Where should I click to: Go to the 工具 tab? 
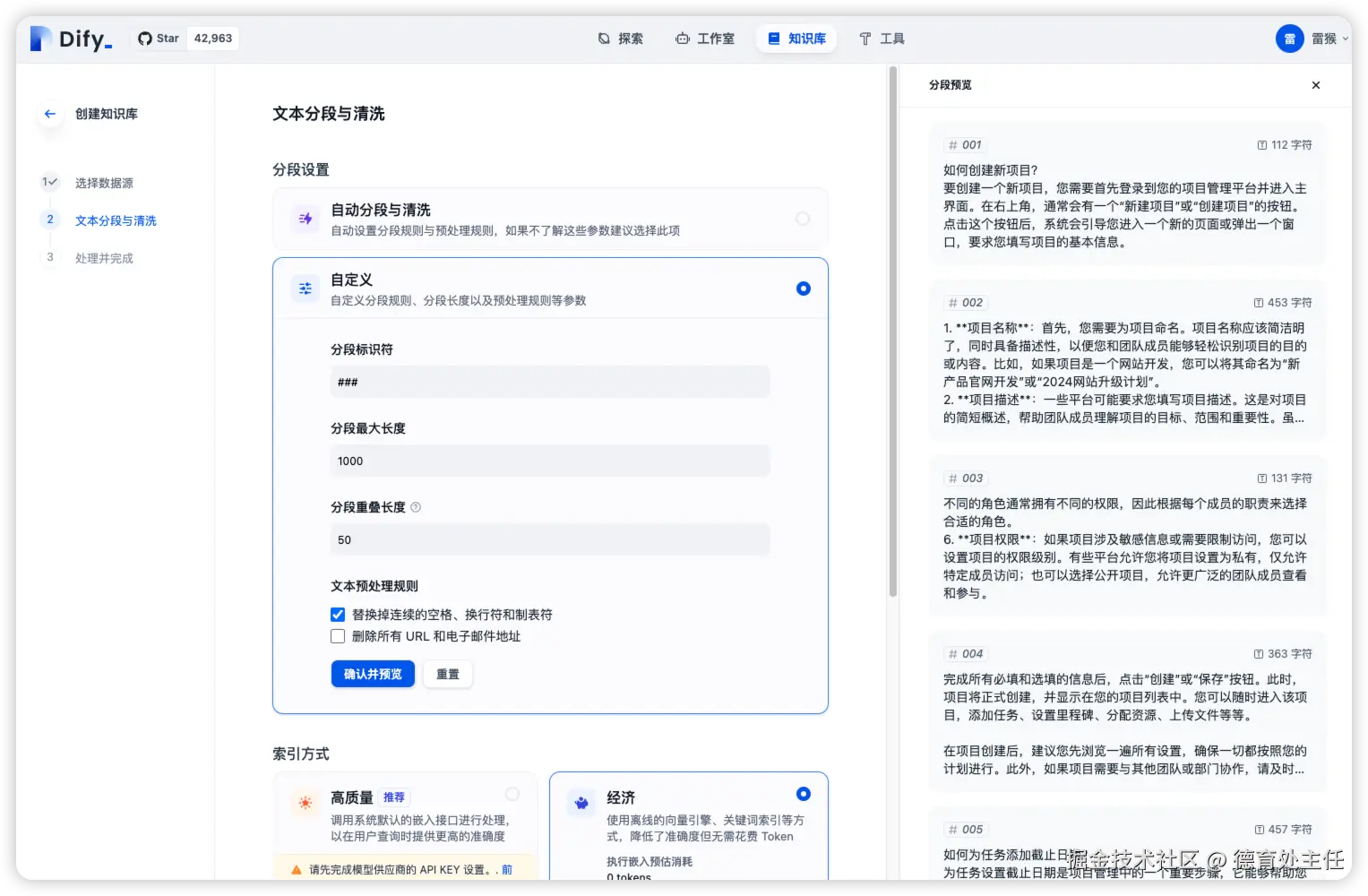882,39
